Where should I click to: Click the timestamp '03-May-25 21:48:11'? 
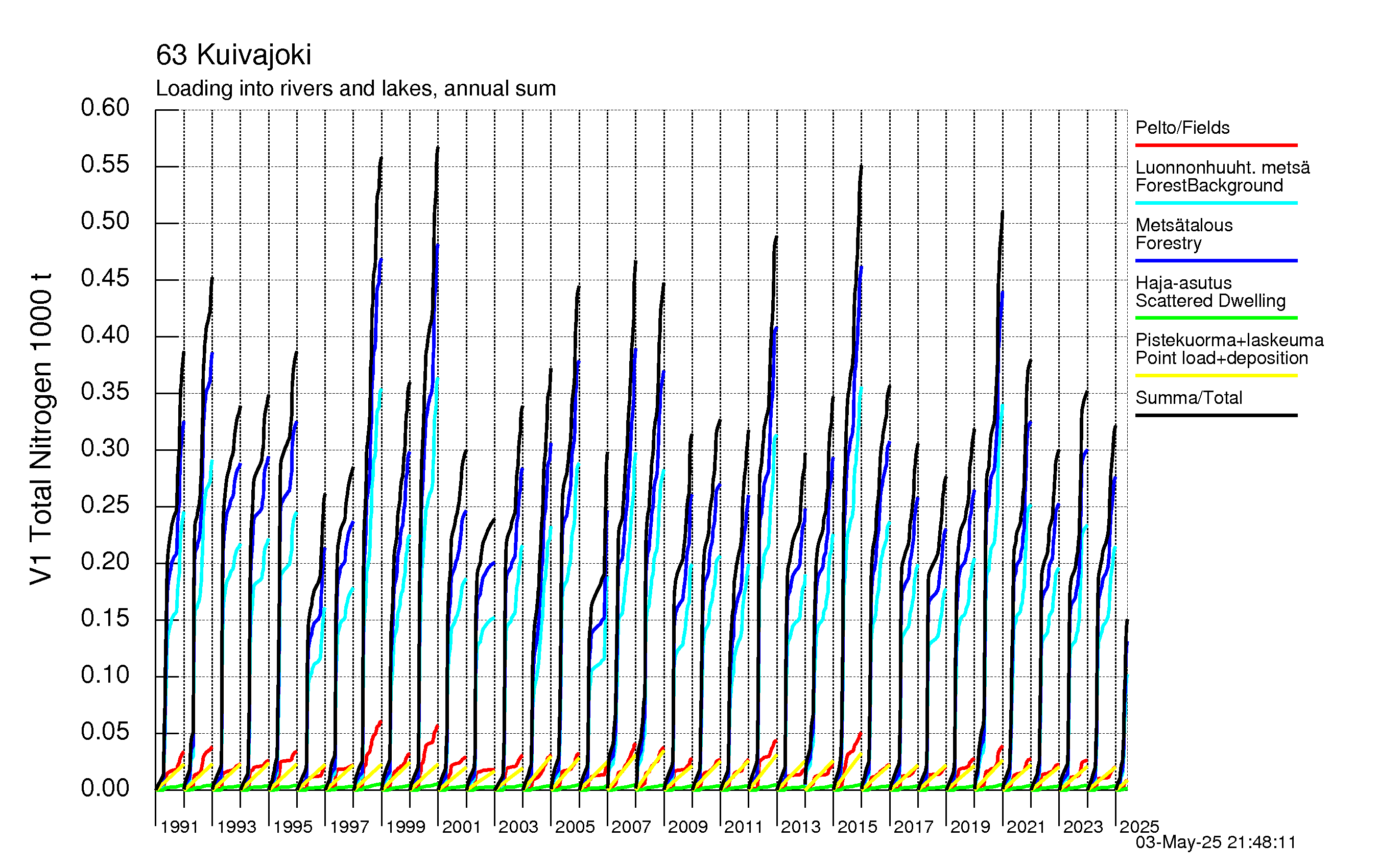[1215, 842]
